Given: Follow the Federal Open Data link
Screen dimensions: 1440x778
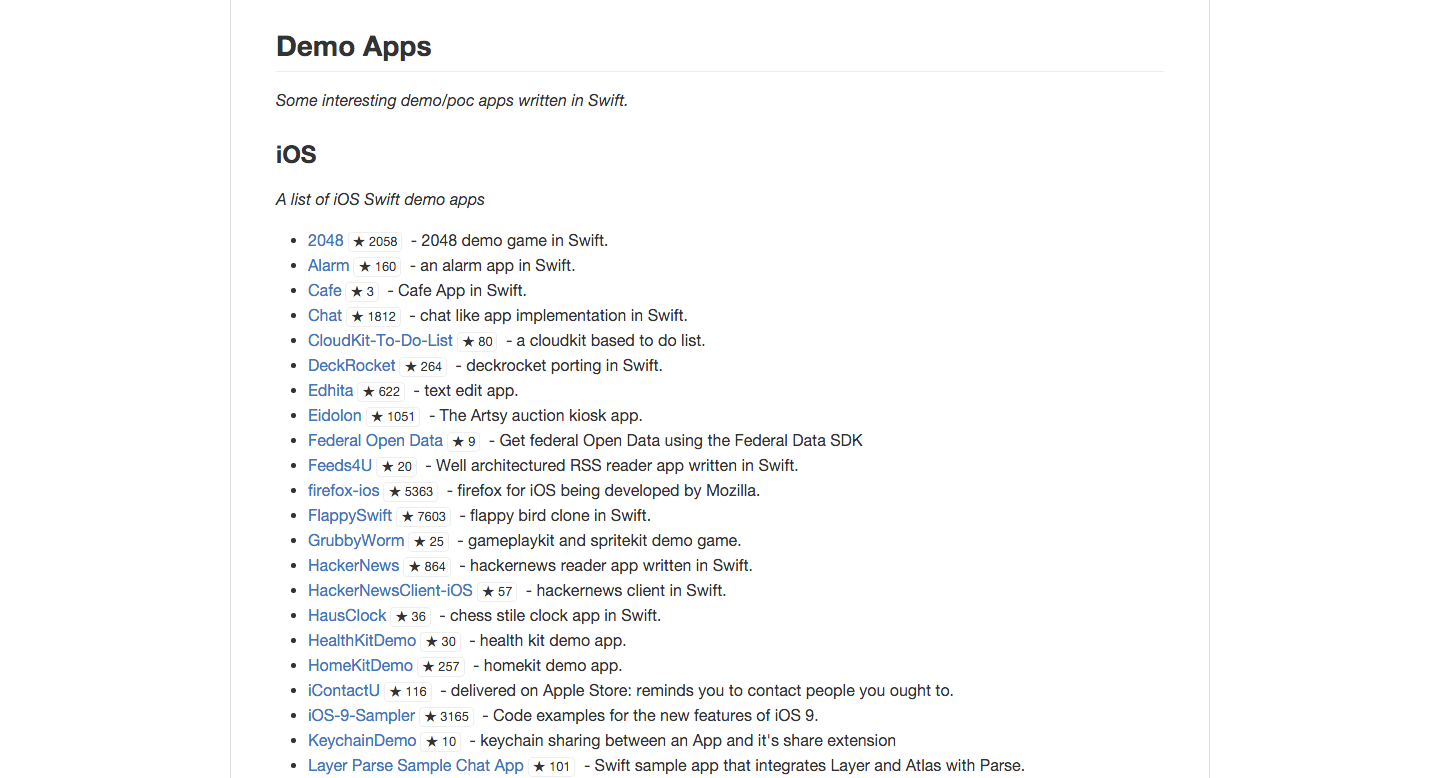Looking at the screenshot, I should coord(375,440).
